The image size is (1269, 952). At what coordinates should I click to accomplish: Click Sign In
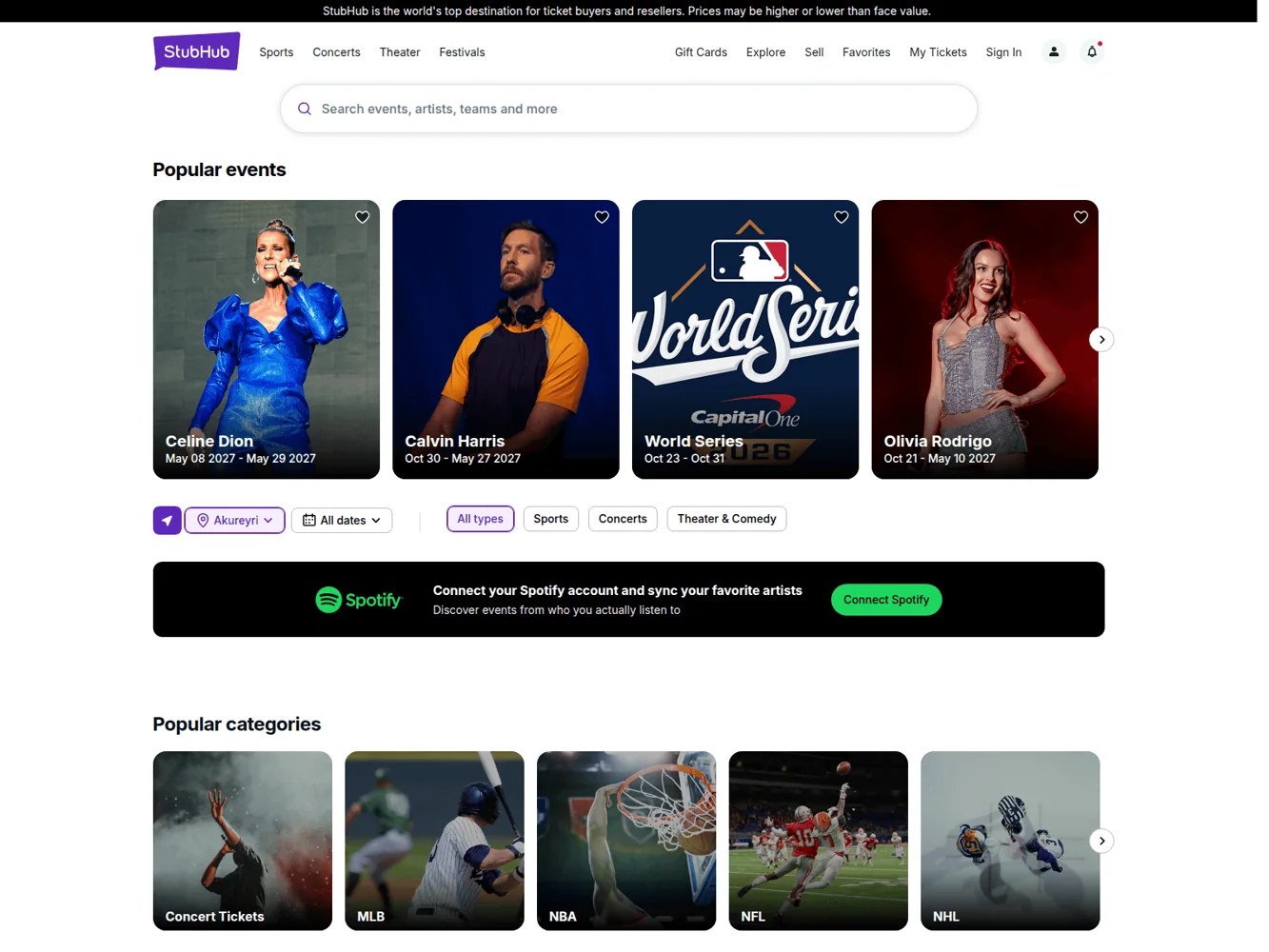(x=1003, y=52)
